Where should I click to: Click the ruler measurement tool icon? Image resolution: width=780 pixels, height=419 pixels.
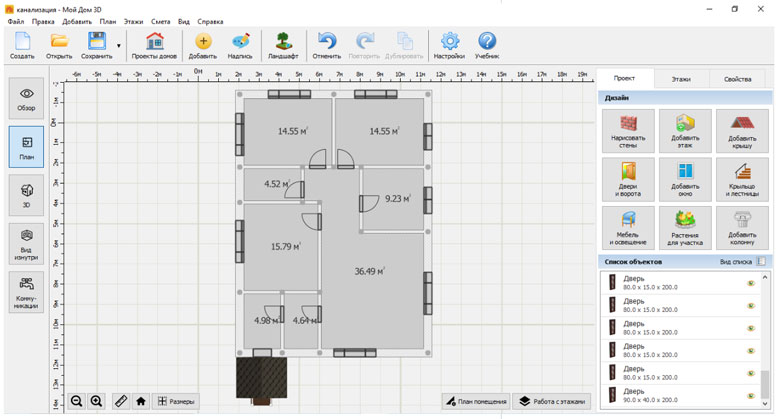tap(120, 401)
